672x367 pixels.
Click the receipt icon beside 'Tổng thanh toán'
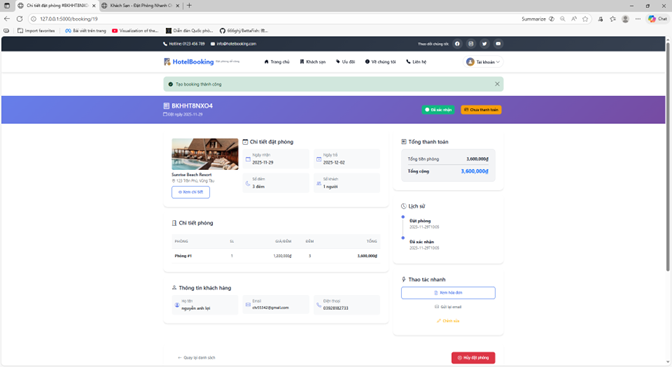coord(404,141)
